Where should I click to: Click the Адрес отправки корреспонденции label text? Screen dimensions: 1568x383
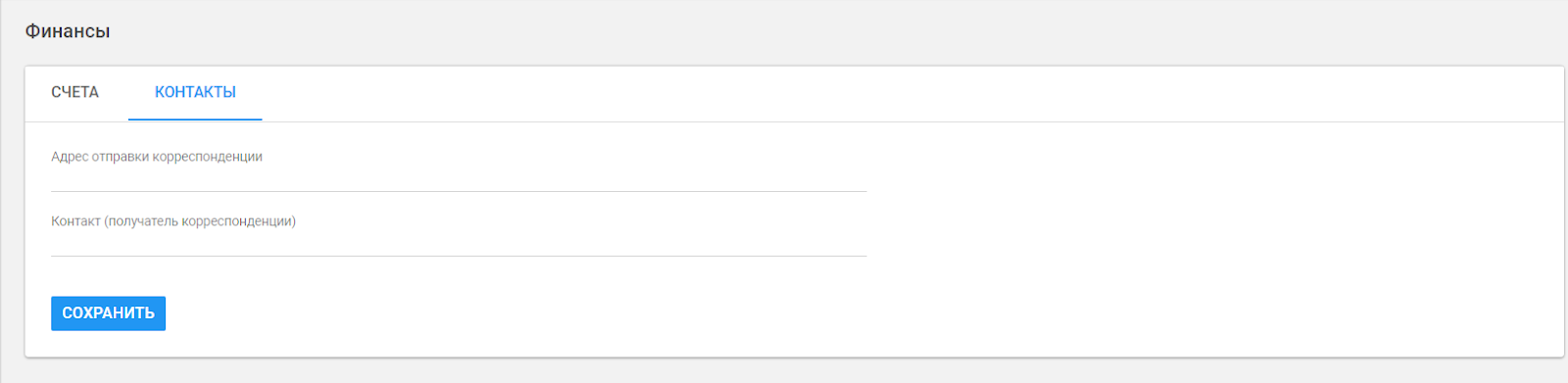pyautogui.click(x=157, y=157)
